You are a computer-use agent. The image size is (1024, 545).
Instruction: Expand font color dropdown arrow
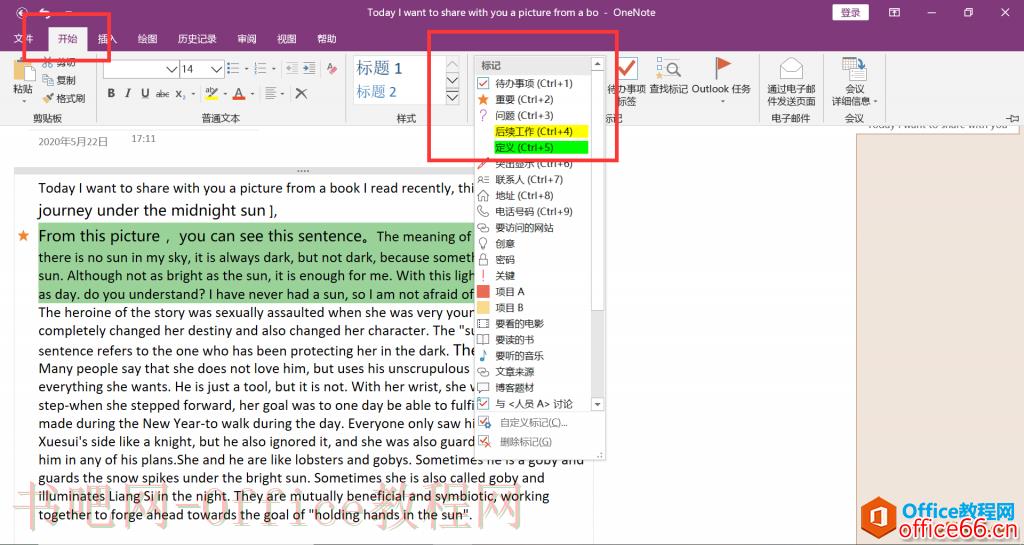(252, 94)
